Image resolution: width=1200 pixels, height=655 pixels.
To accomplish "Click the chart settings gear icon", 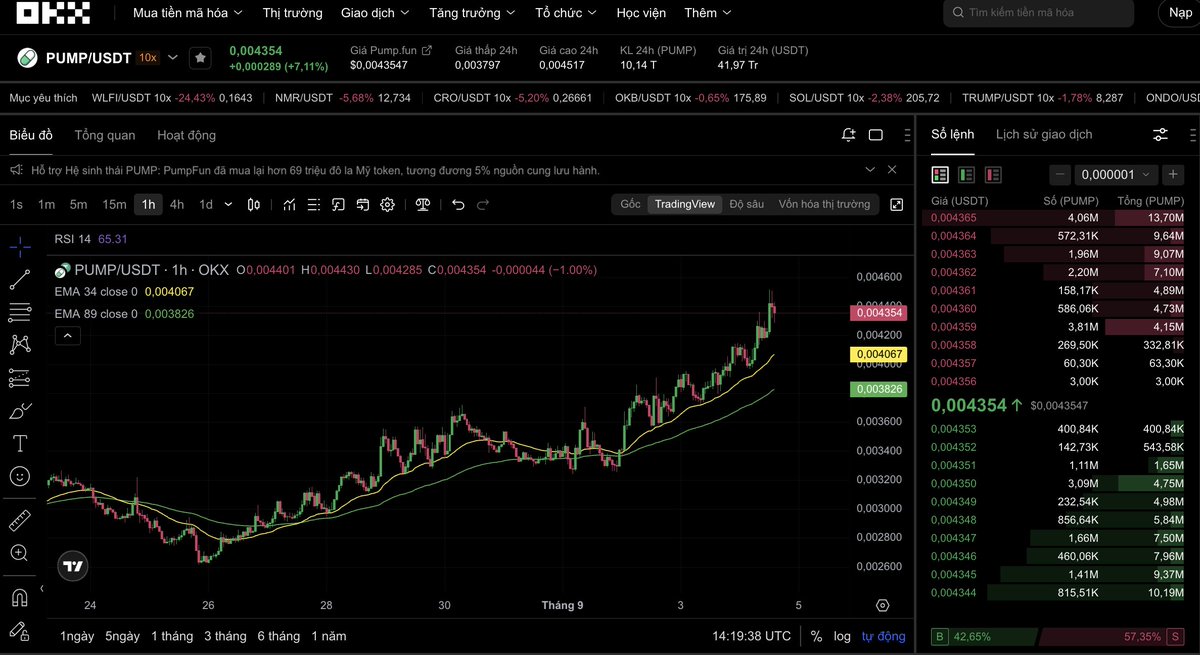I will coord(387,204).
